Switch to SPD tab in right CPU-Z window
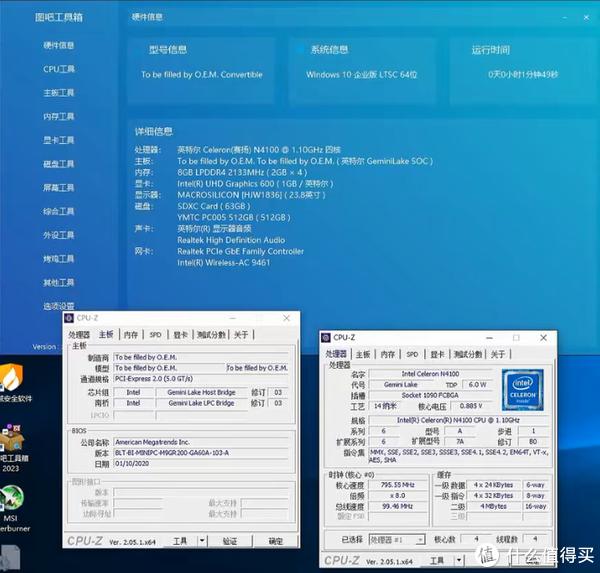 pyautogui.click(x=412, y=355)
